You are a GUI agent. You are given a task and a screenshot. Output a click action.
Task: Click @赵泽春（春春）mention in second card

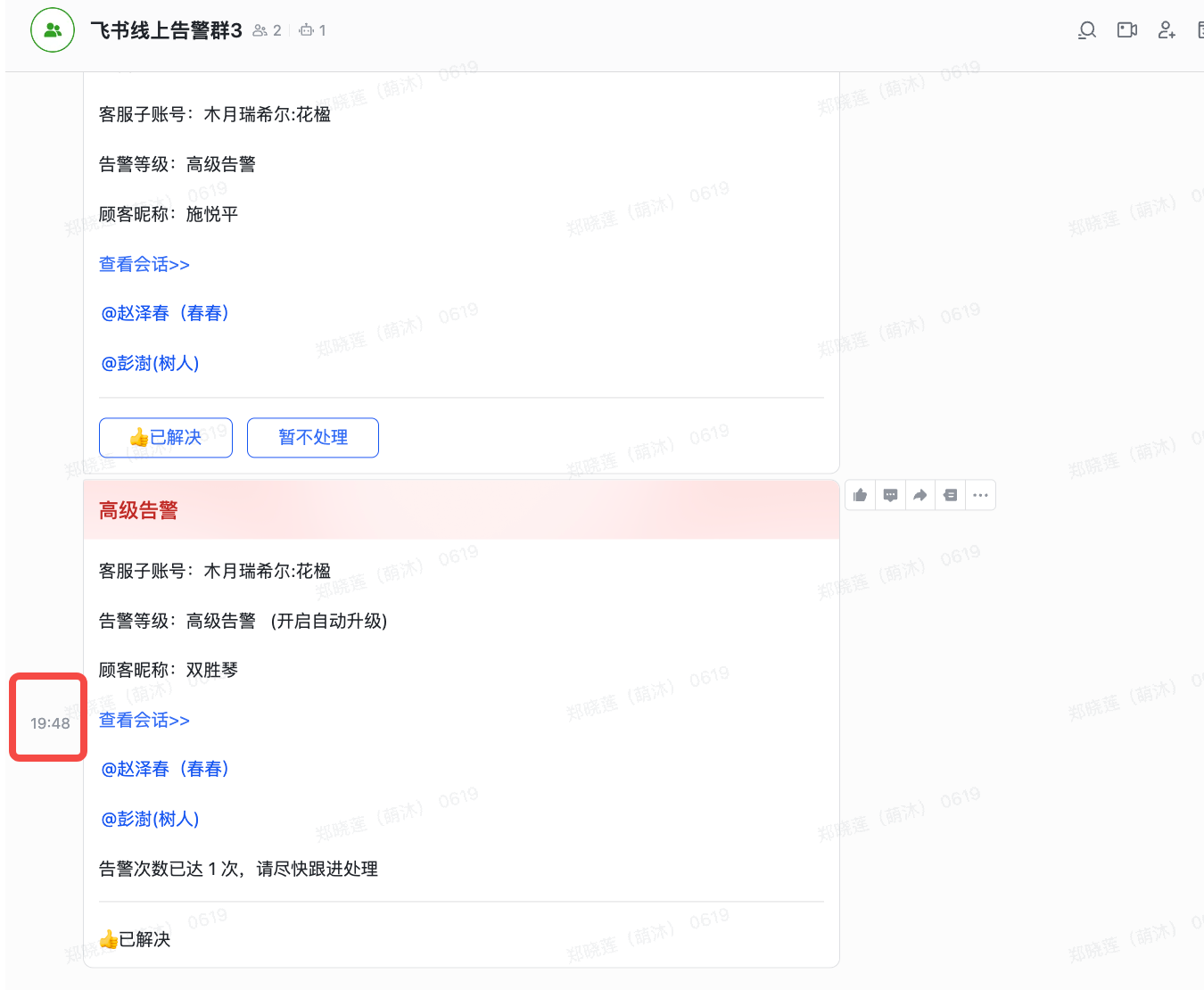166,769
